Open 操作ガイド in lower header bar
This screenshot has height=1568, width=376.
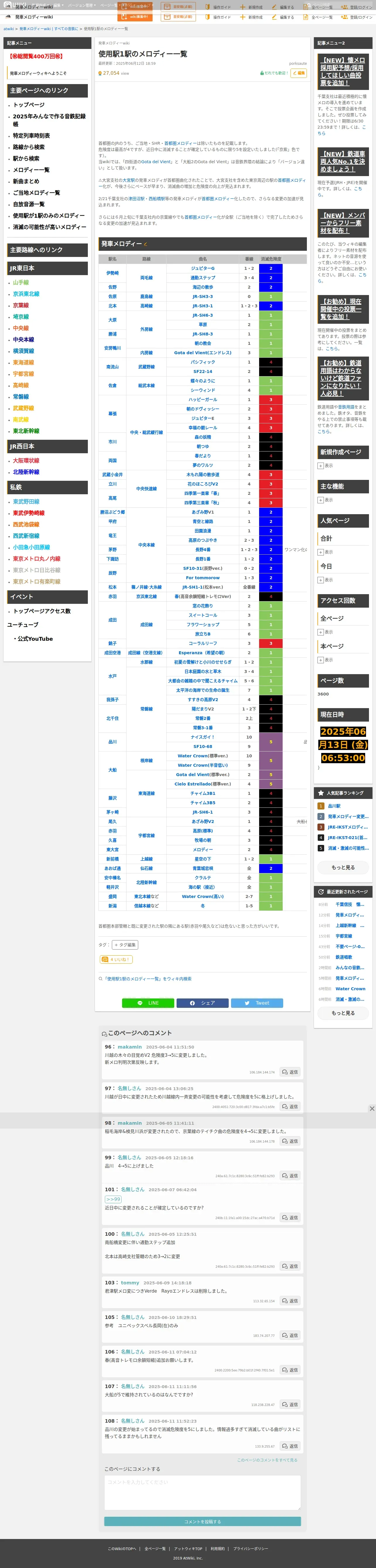[x=218, y=17]
